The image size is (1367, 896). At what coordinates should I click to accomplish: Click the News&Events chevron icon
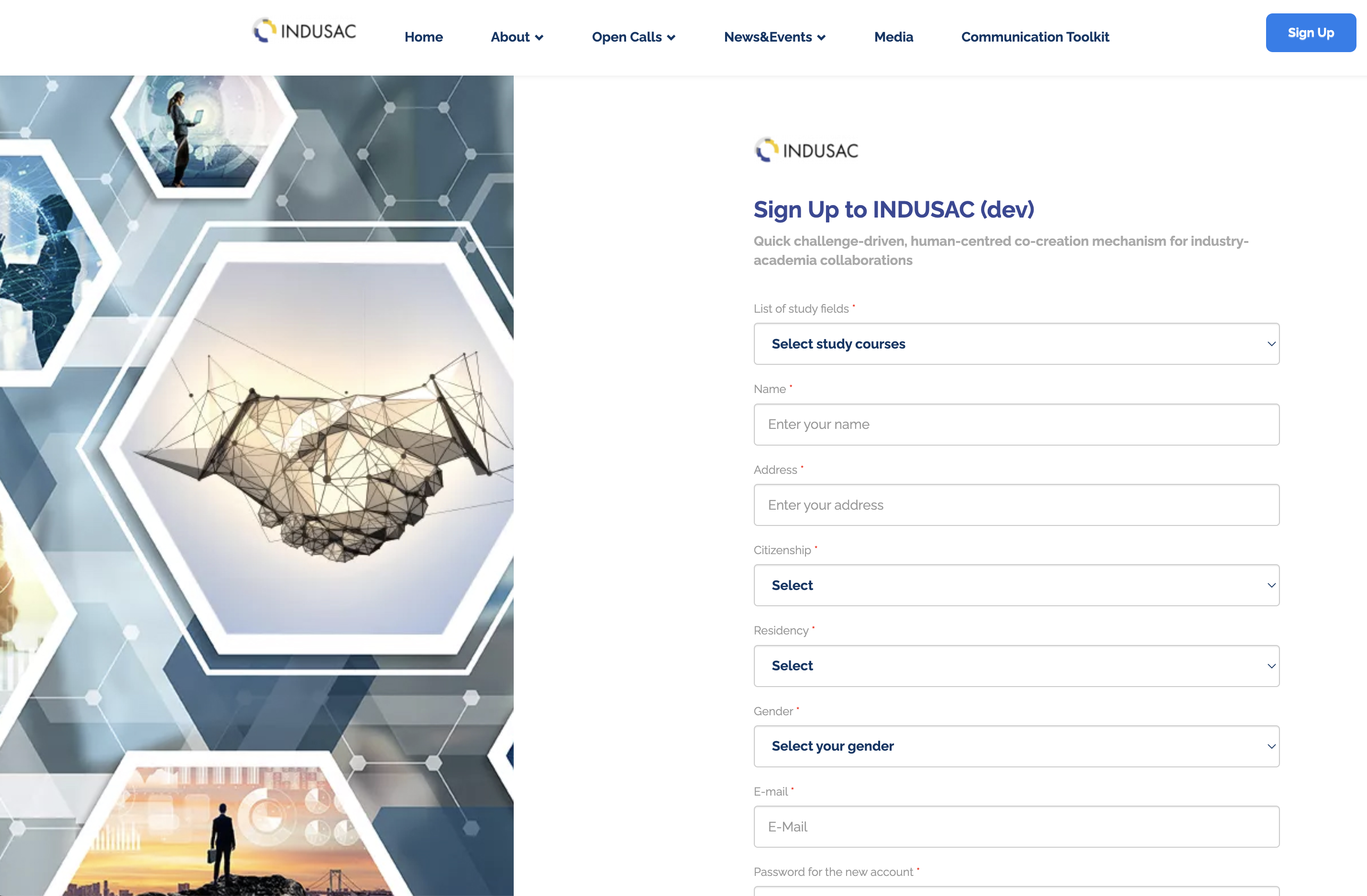821,38
